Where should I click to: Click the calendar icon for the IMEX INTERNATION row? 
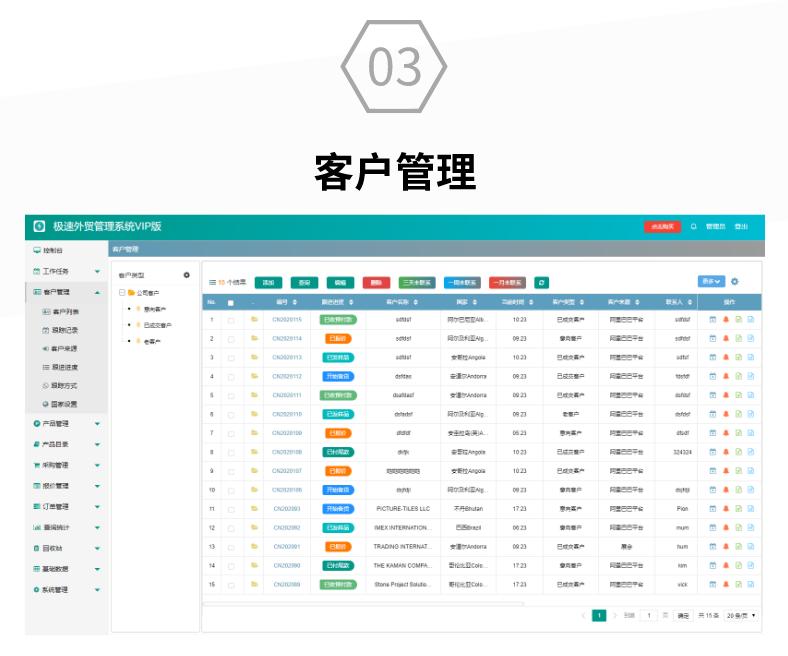(713, 528)
